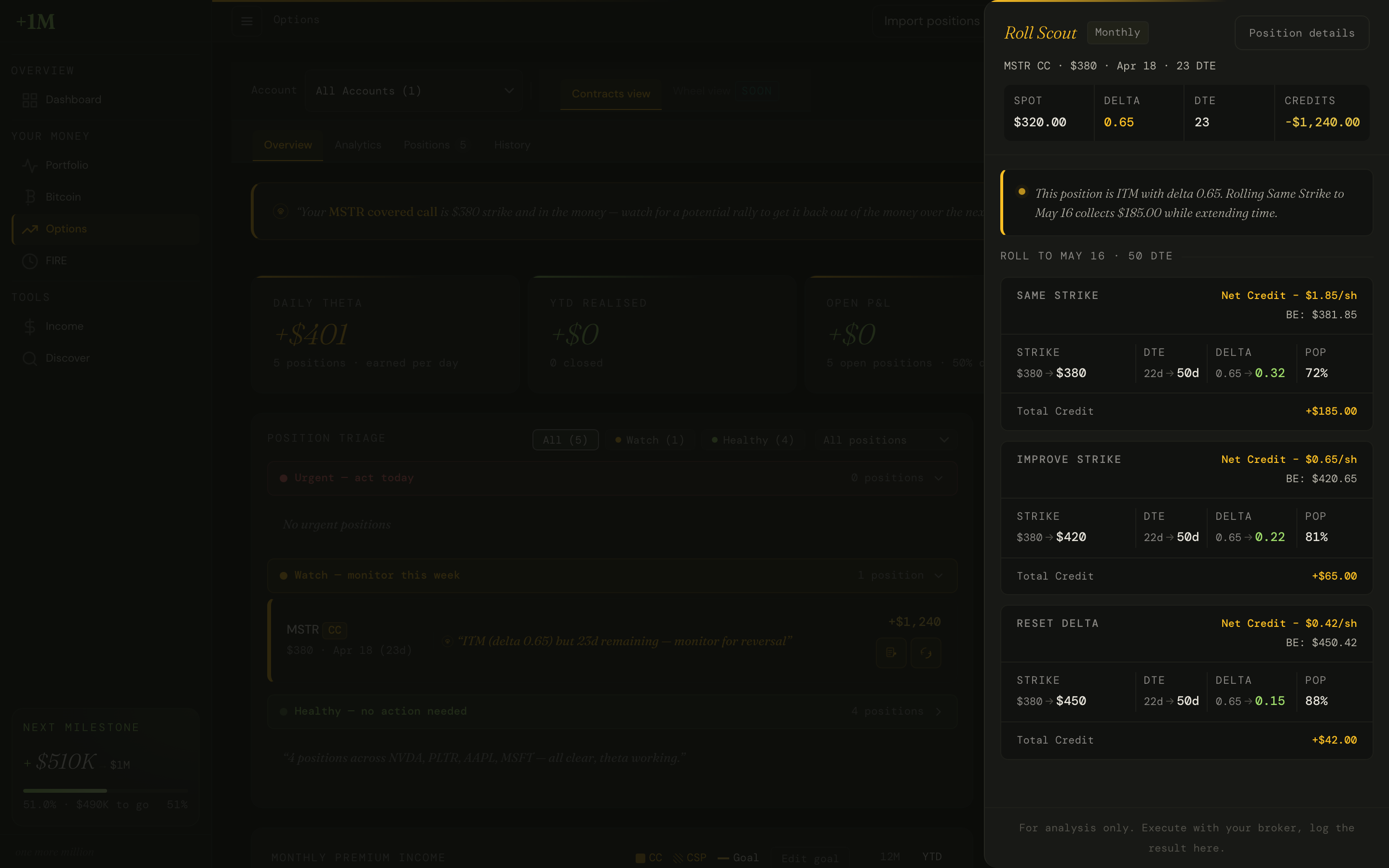This screenshot has width=1389, height=868.
Task: Open the Overview tab
Action: [x=288, y=145]
